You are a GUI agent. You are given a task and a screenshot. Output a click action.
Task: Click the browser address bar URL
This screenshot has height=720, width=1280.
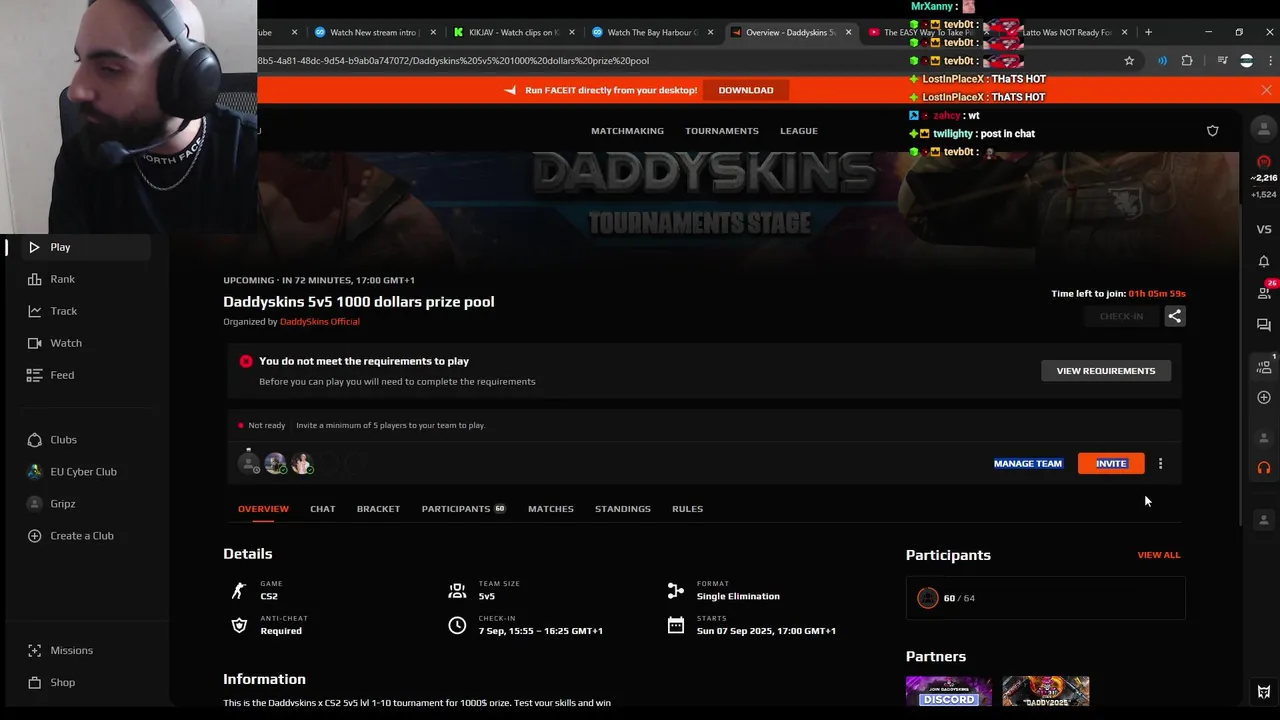point(453,61)
